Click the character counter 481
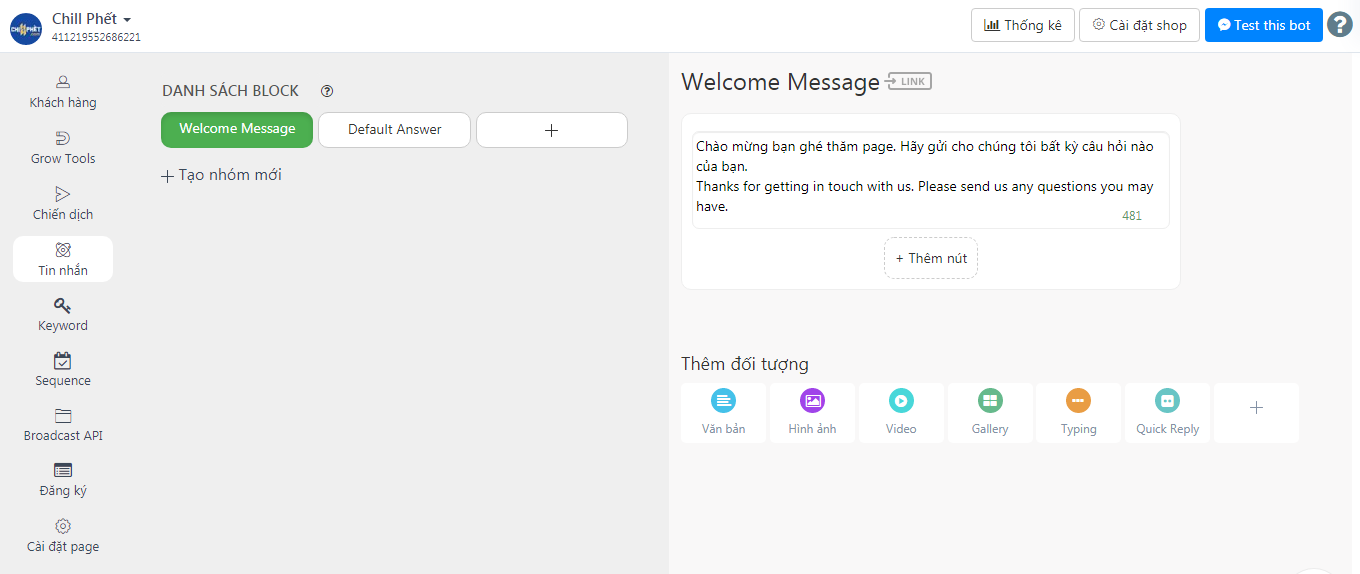 (1132, 216)
